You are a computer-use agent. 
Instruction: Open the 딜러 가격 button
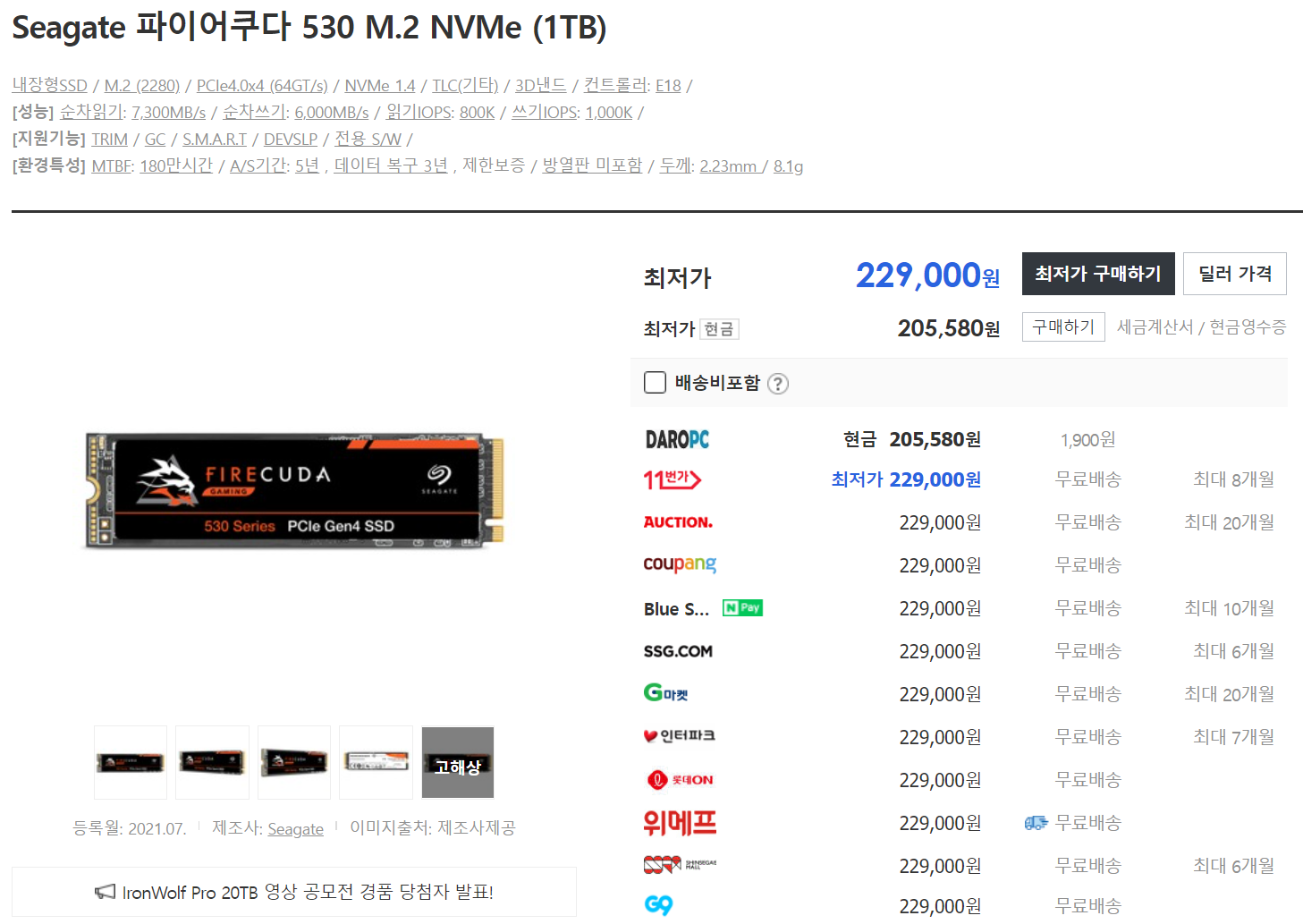1235,274
